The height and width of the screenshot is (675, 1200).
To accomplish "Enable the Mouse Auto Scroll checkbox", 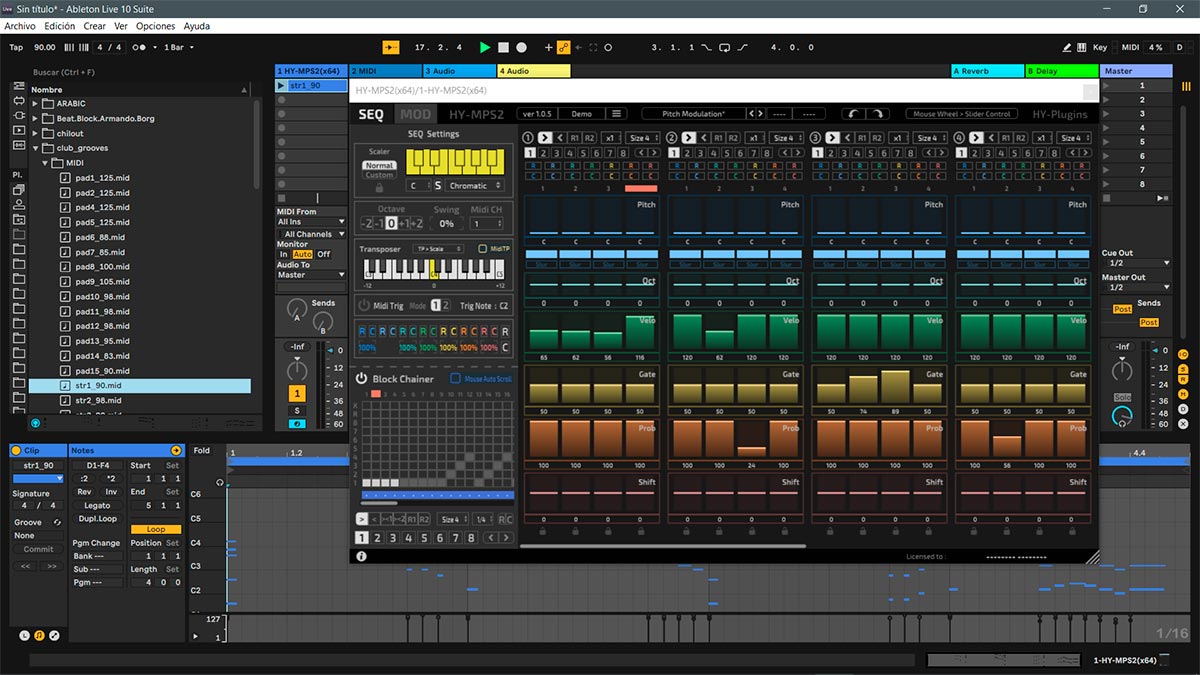I will [455, 379].
